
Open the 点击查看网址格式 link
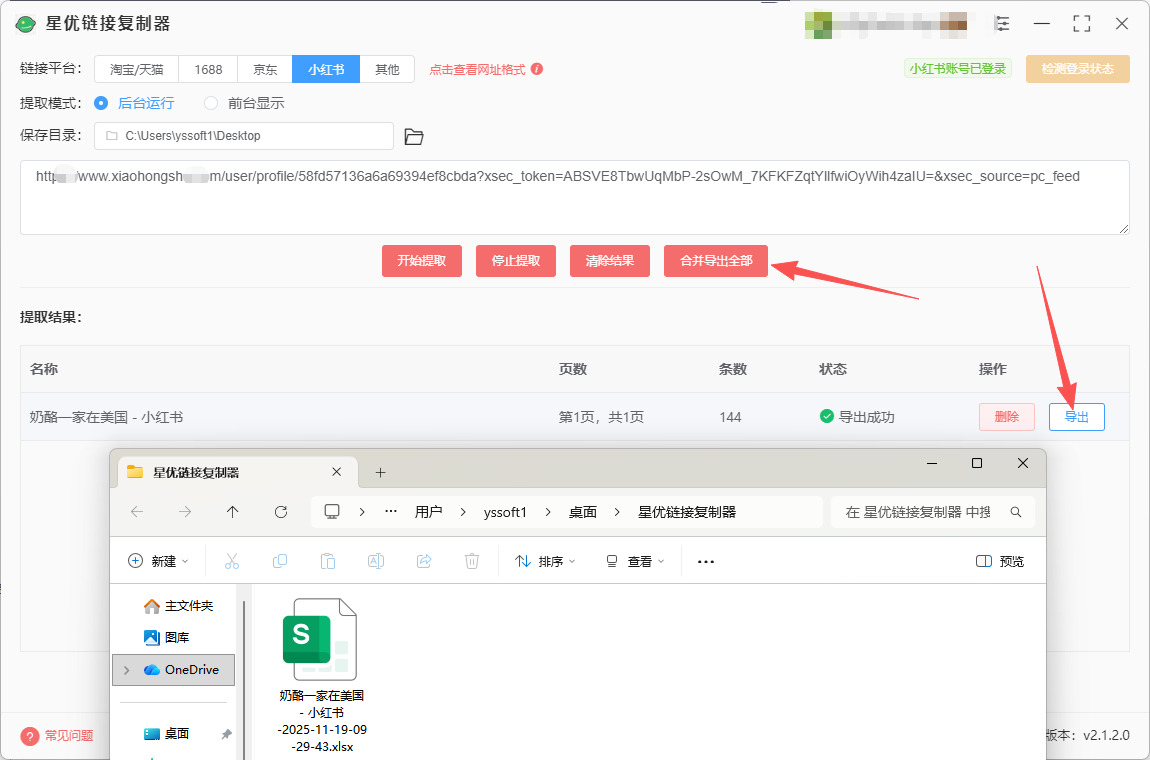477,70
